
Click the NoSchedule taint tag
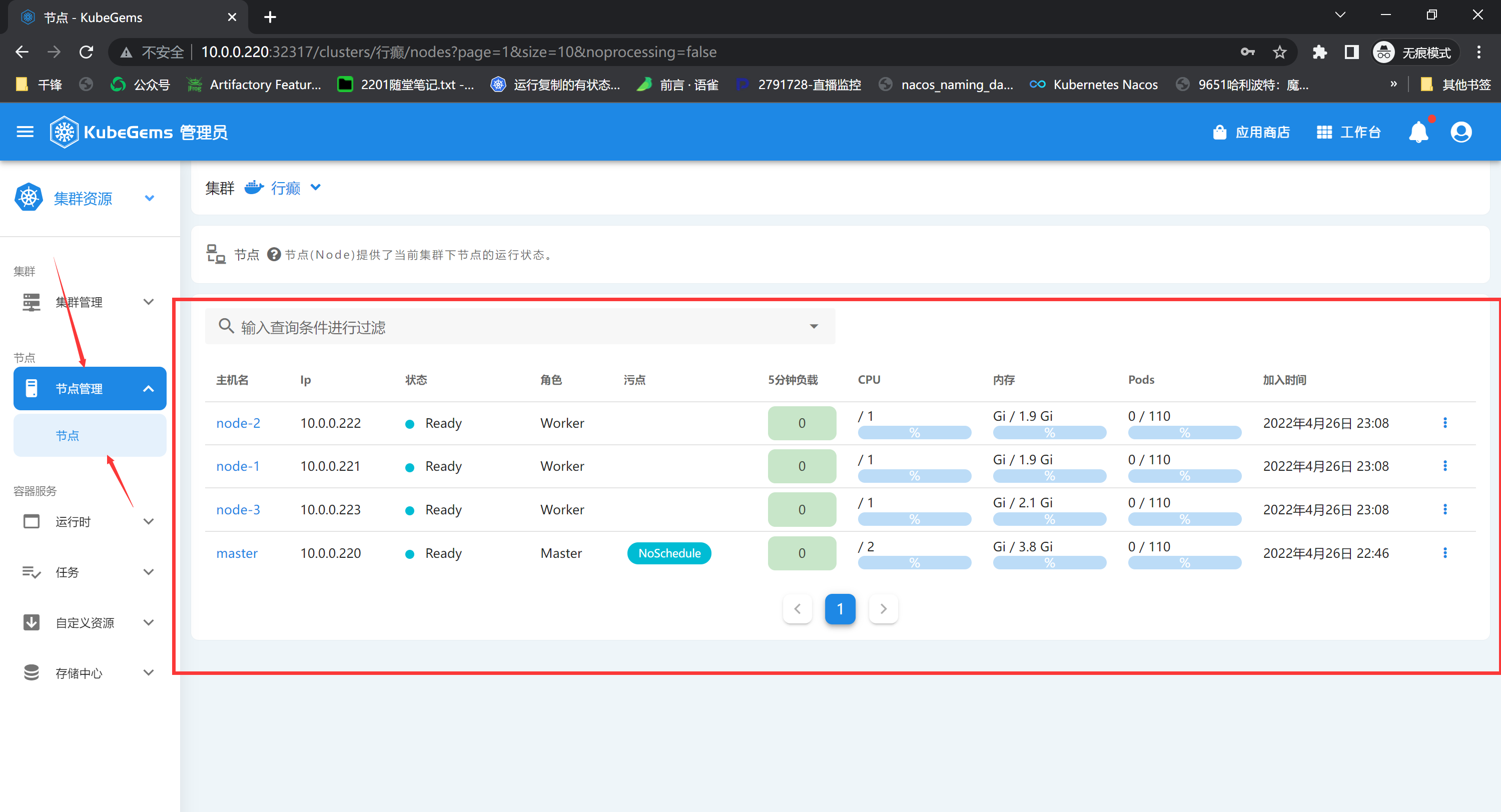coord(669,553)
